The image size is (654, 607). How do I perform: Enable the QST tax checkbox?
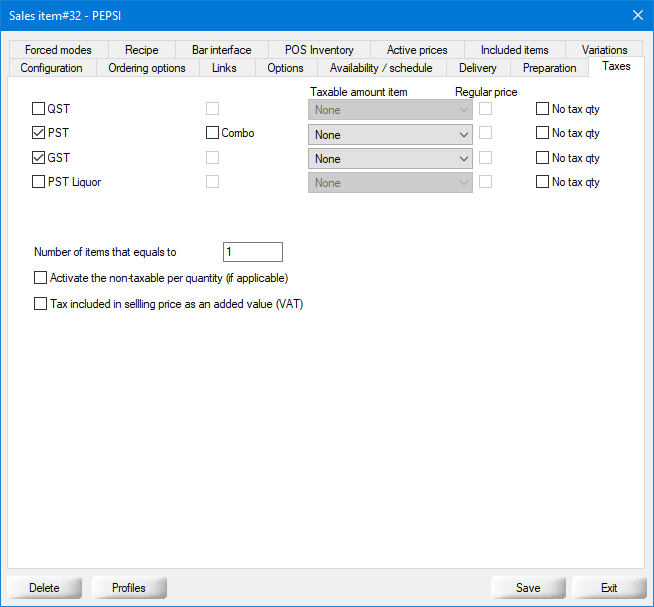coord(39,109)
